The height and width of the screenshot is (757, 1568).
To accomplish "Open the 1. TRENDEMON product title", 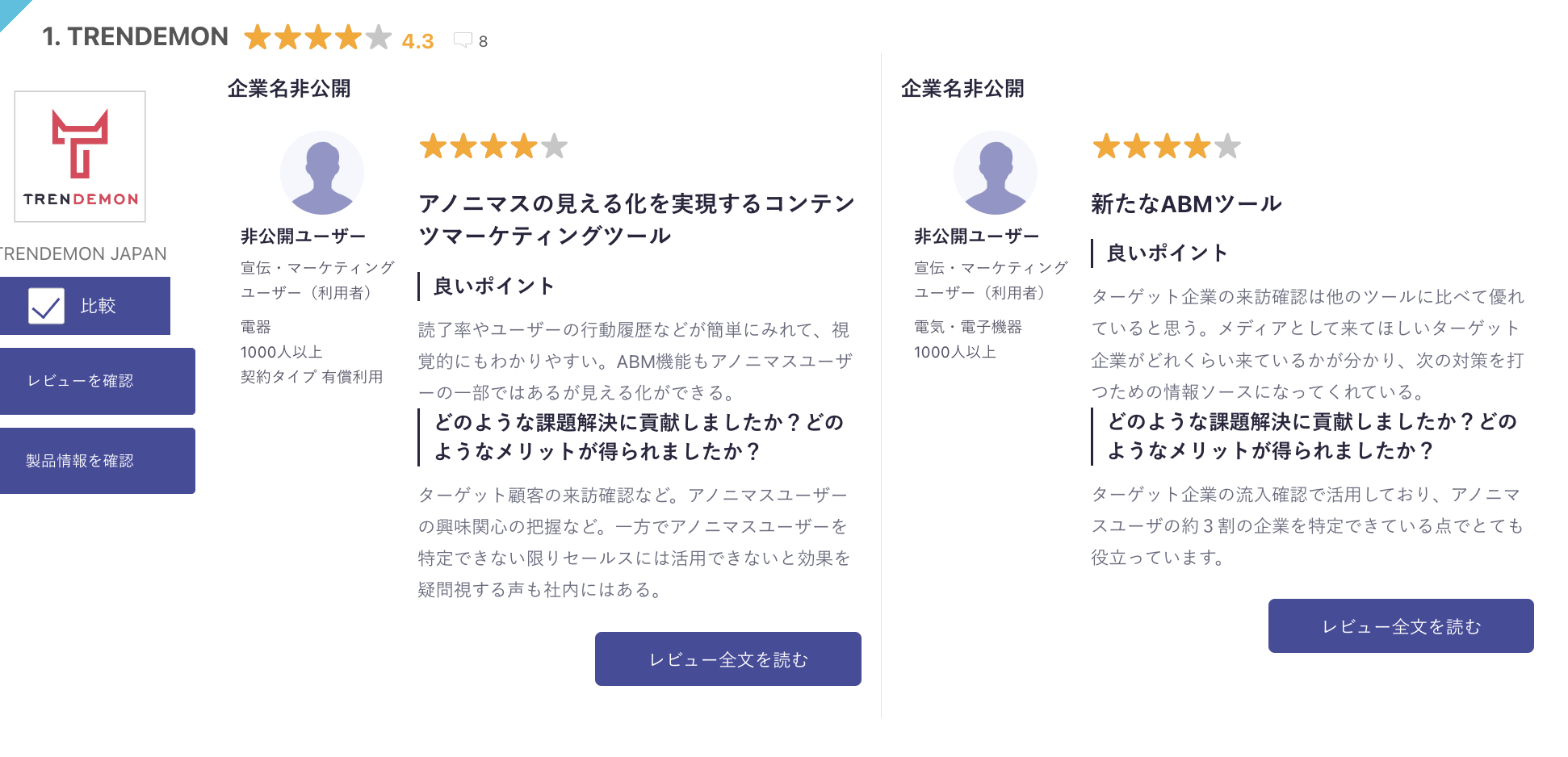I will [x=135, y=36].
